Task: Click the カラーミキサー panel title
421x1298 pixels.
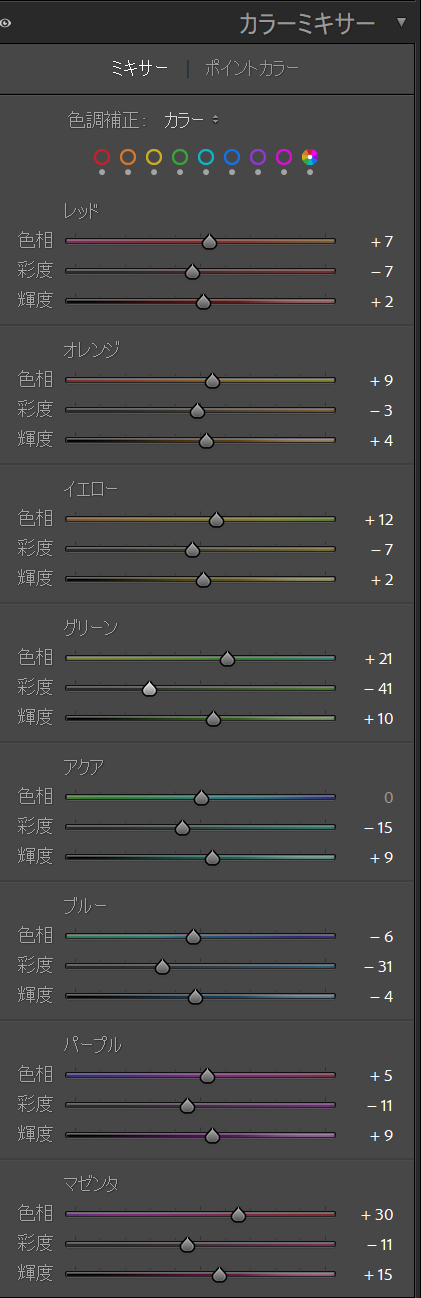Action: (307, 22)
